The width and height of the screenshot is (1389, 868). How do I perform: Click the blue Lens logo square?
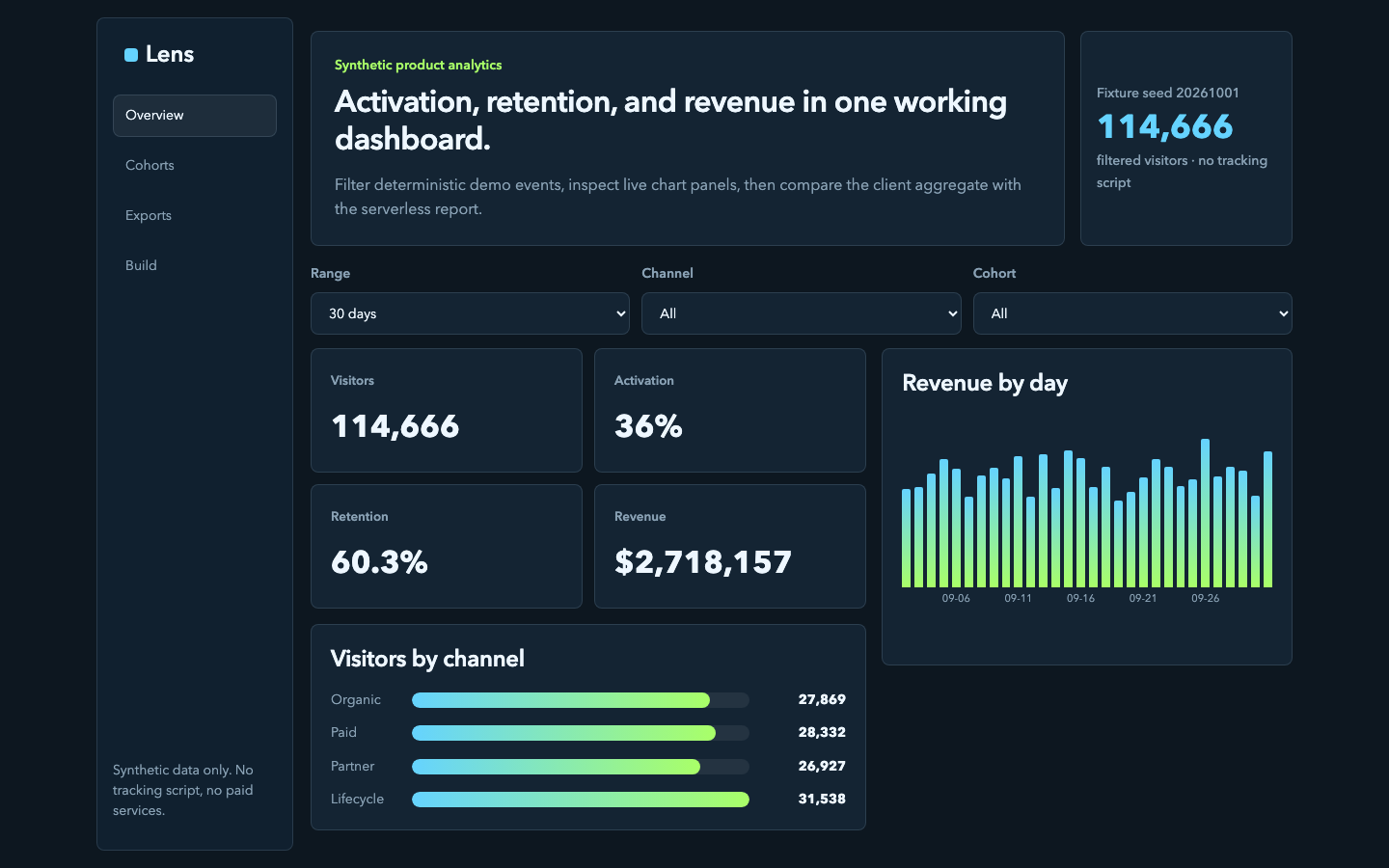point(131,55)
